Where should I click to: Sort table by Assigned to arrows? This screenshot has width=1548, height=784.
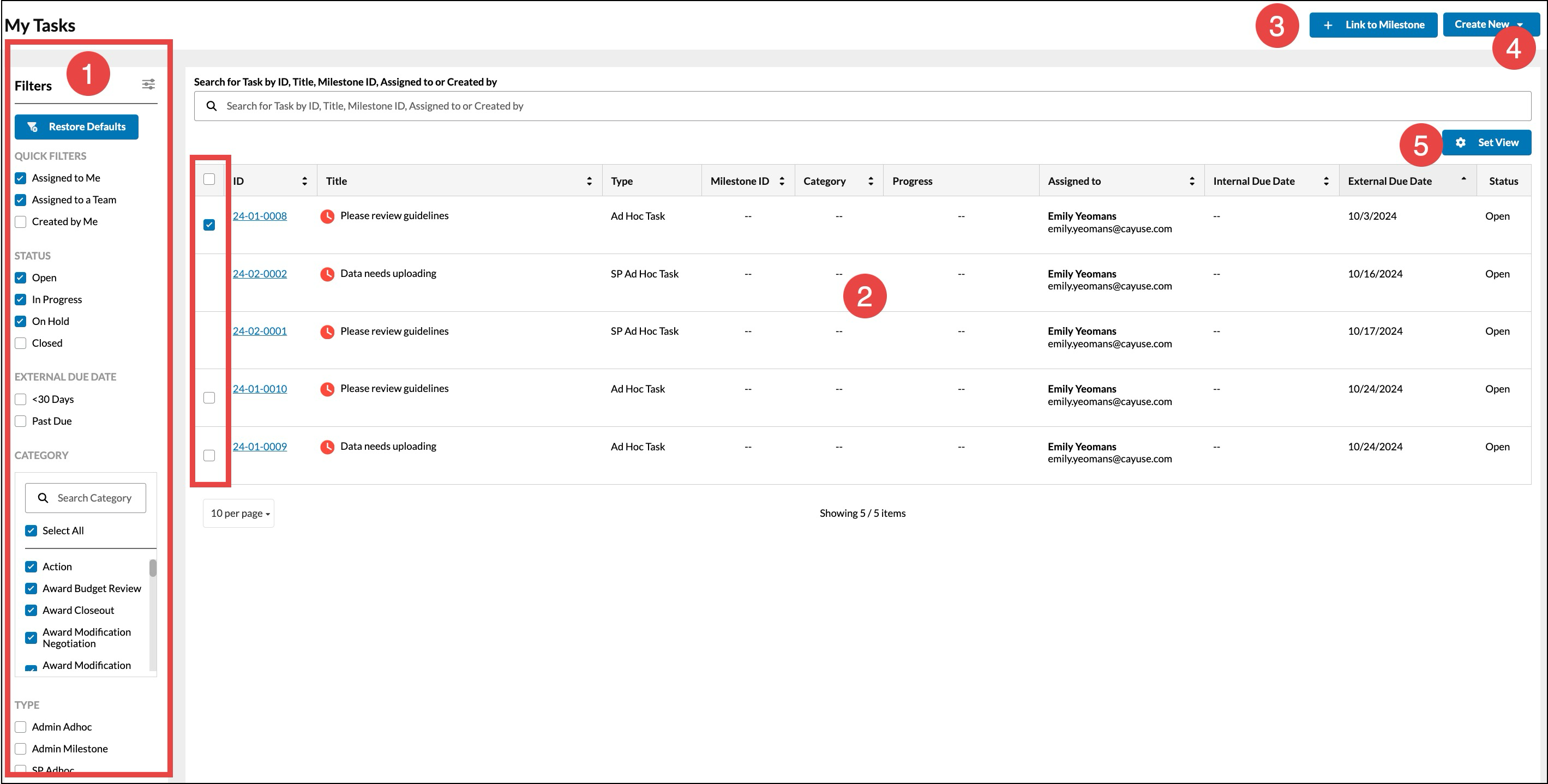(x=1192, y=181)
